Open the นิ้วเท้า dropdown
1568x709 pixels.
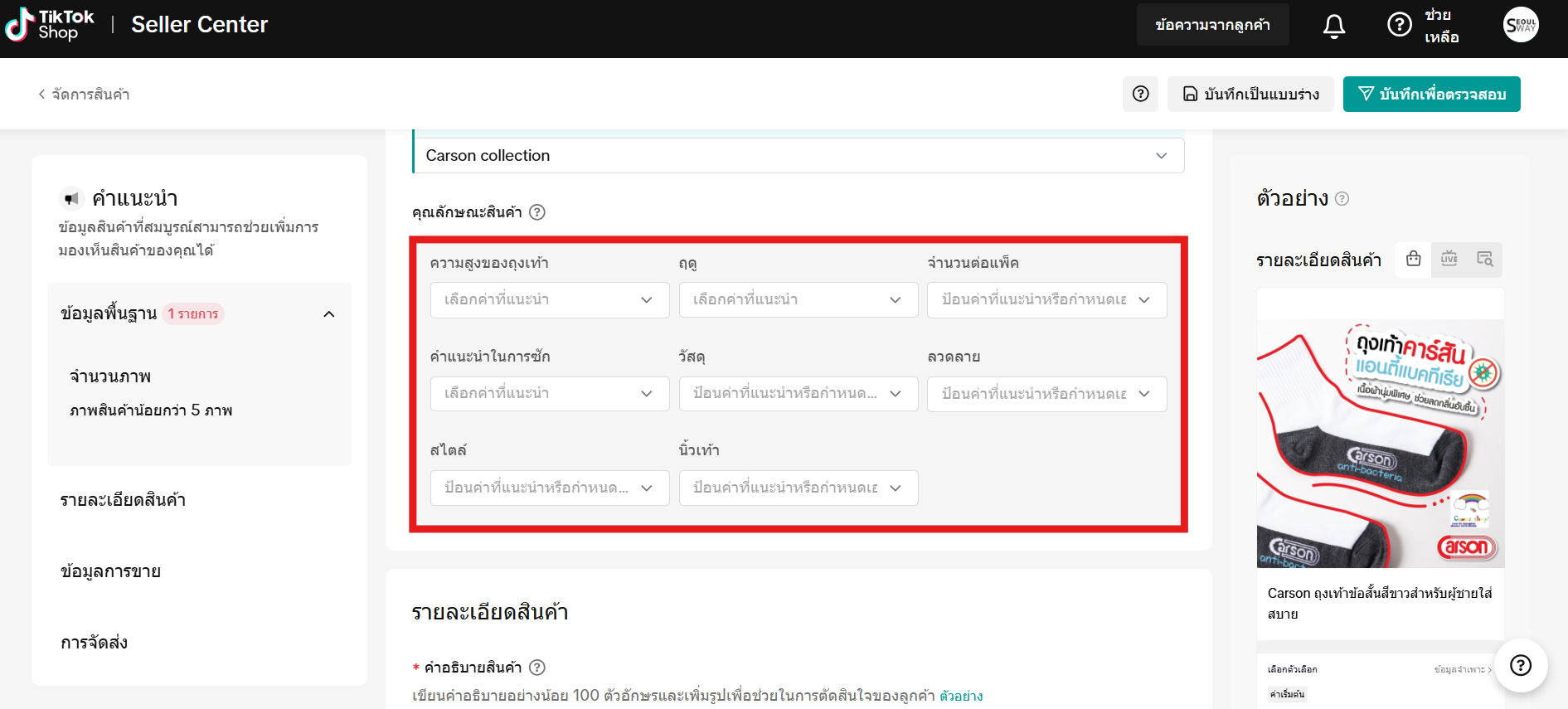(x=799, y=488)
